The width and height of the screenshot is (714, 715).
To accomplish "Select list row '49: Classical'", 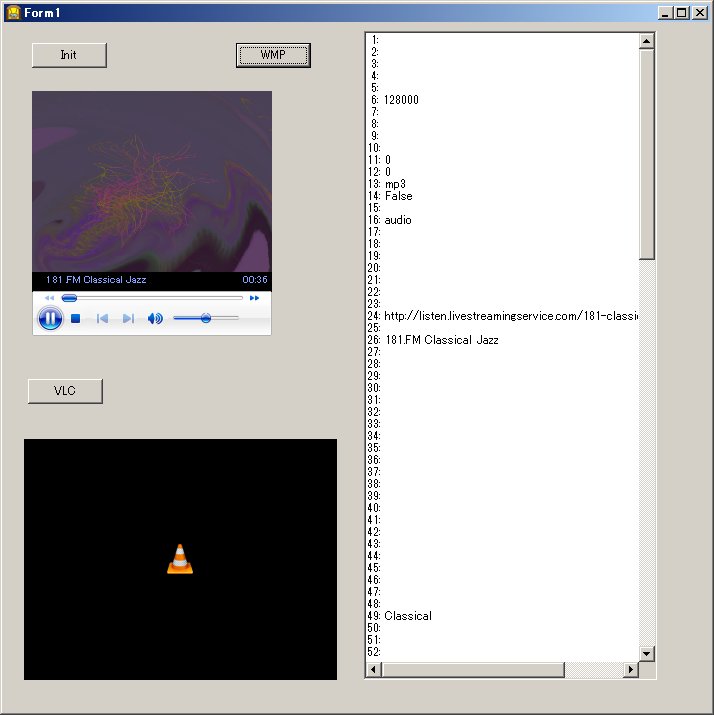I will 502,616.
